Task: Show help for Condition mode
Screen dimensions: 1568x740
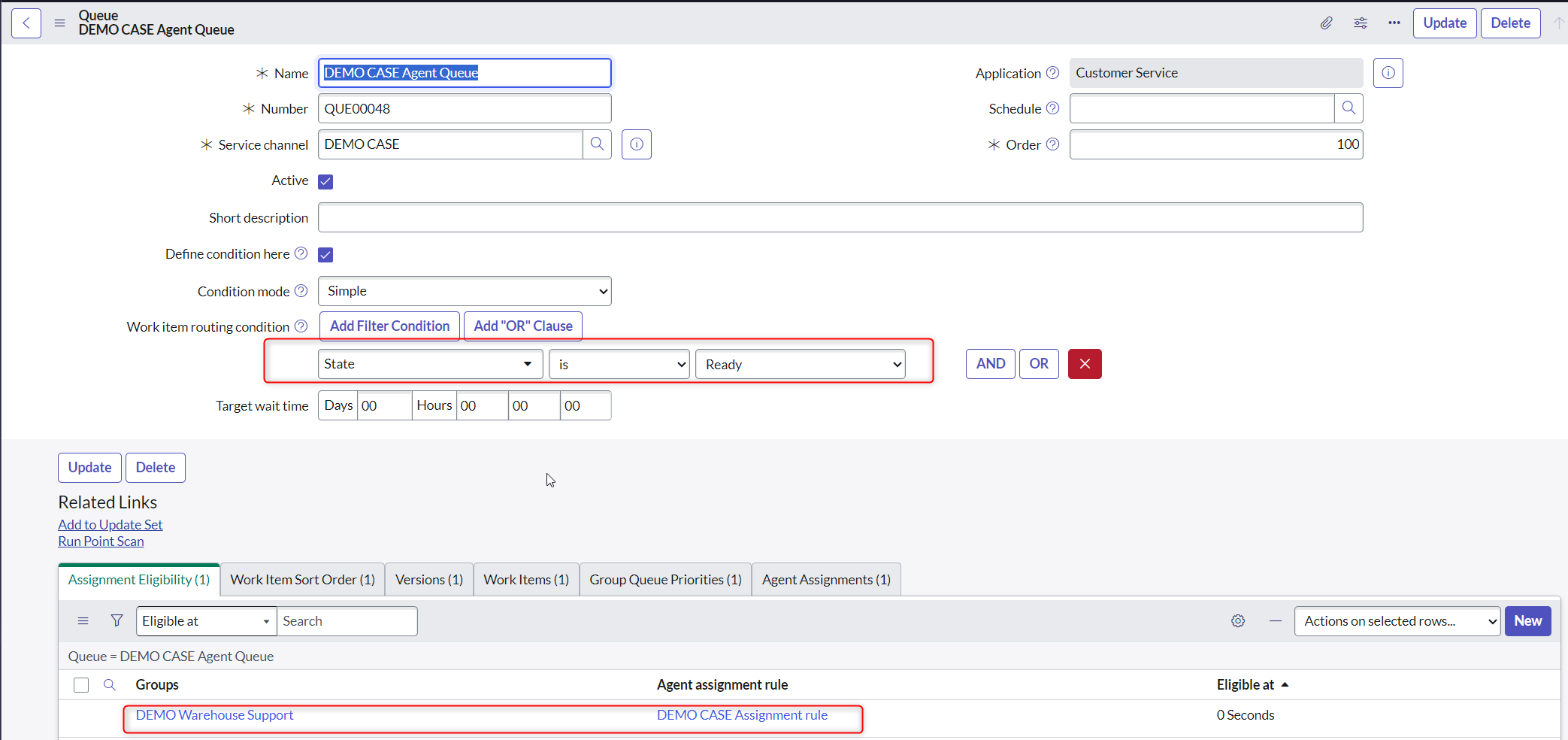Action: tap(301, 291)
